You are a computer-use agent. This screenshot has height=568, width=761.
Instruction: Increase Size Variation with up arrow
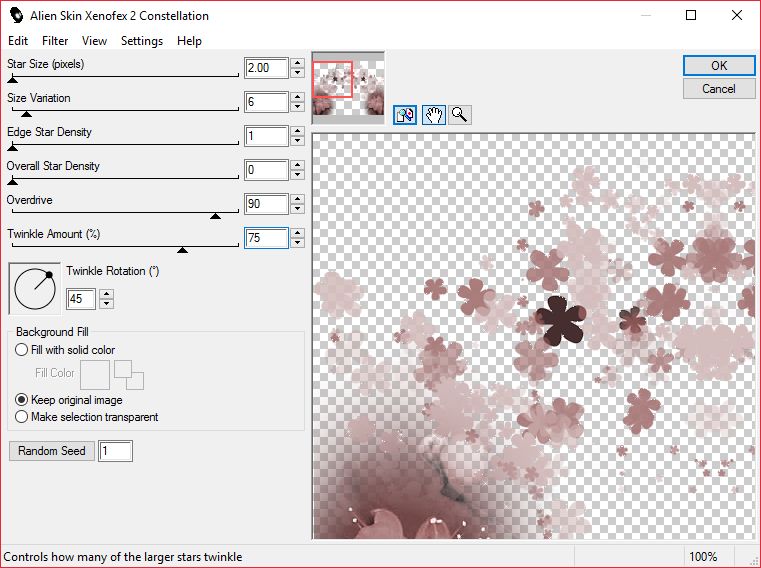pyautogui.click(x=298, y=97)
